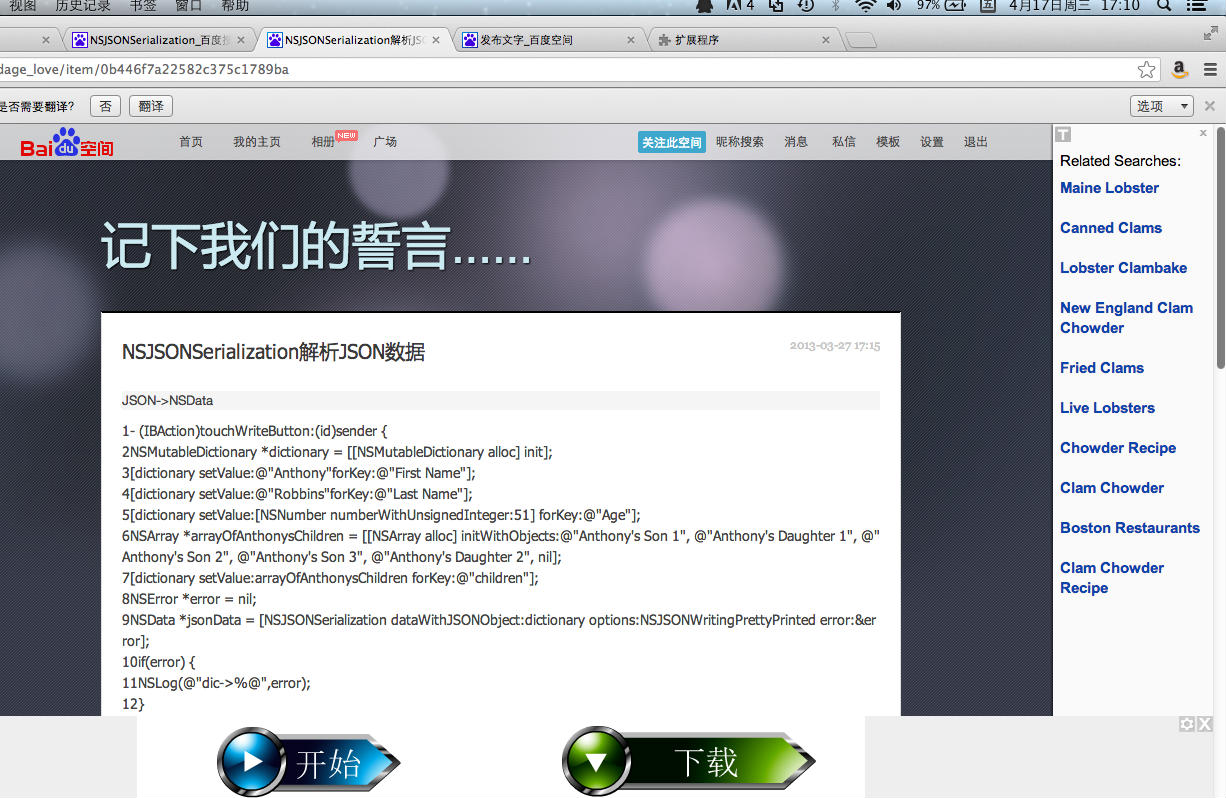This screenshot has height=798, width=1226.
Task: Open 昵称搜索 link
Action: click(740, 142)
